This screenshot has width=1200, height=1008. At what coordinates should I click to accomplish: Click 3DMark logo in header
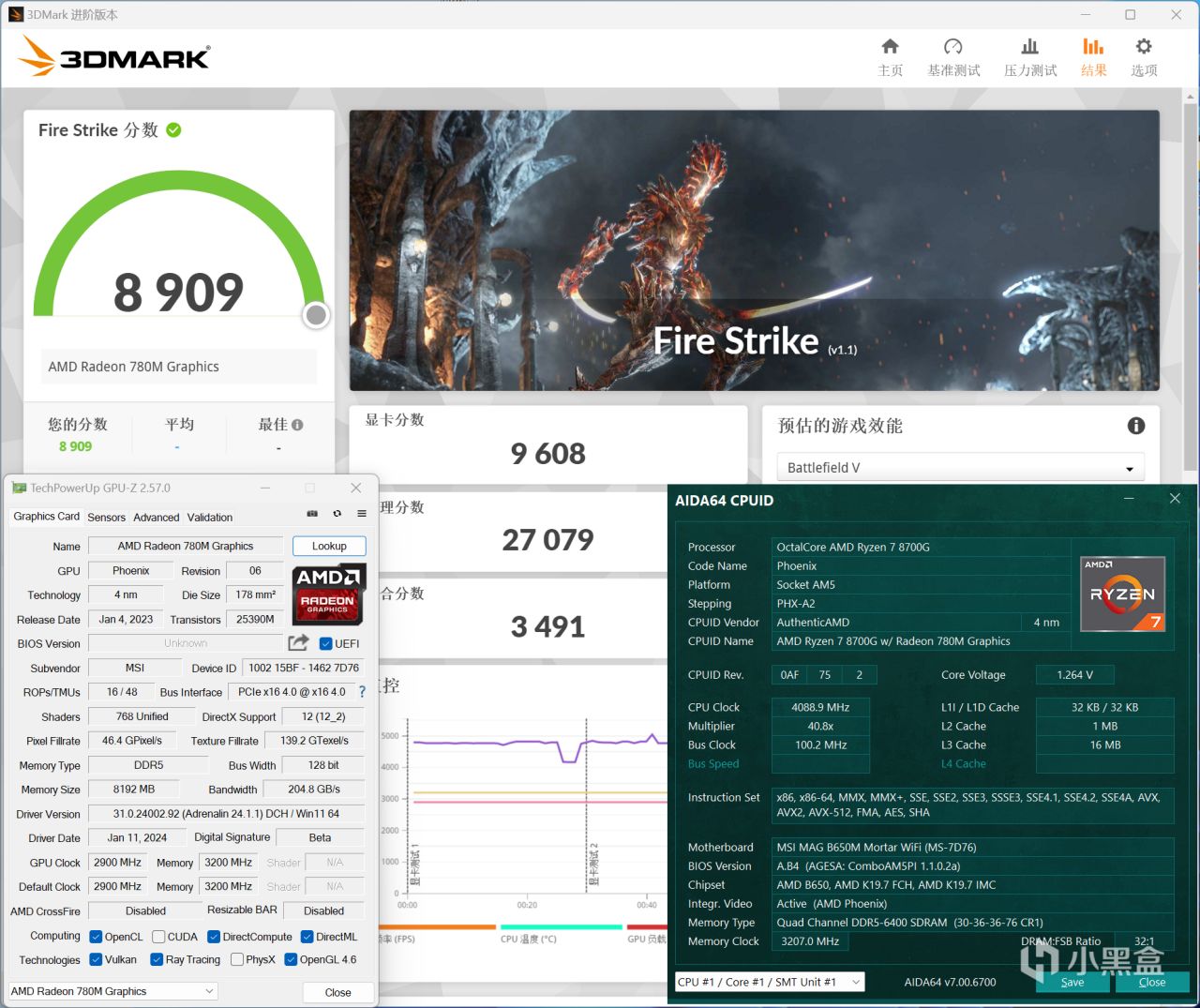[x=113, y=56]
